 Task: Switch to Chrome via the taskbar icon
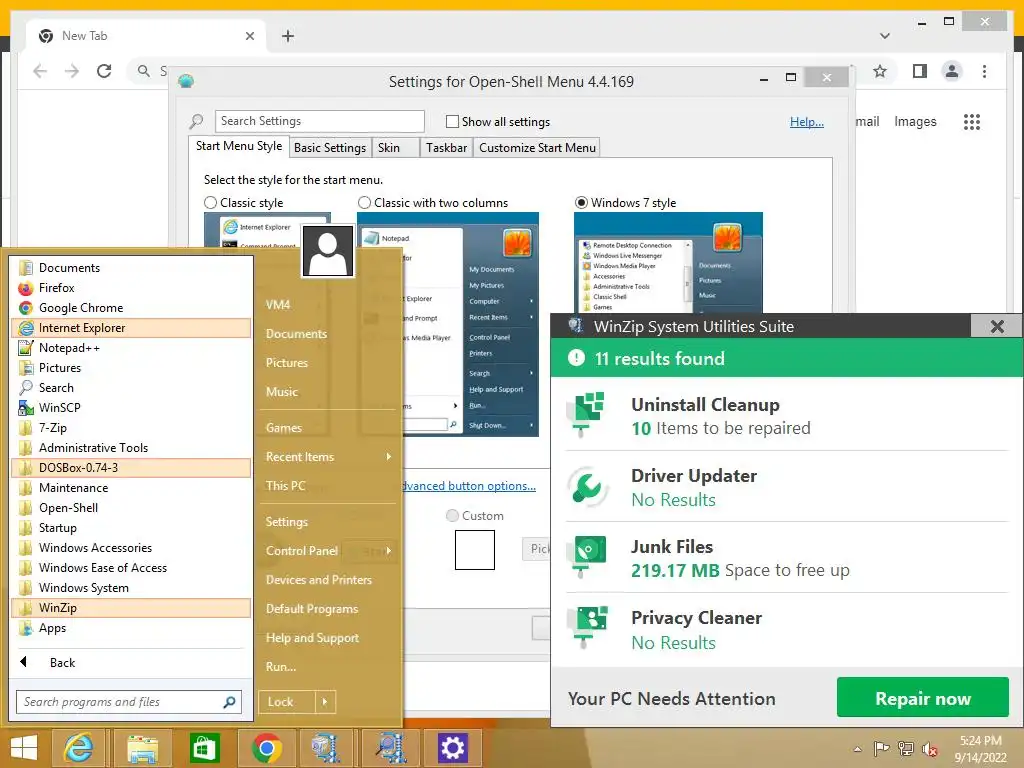tap(266, 748)
